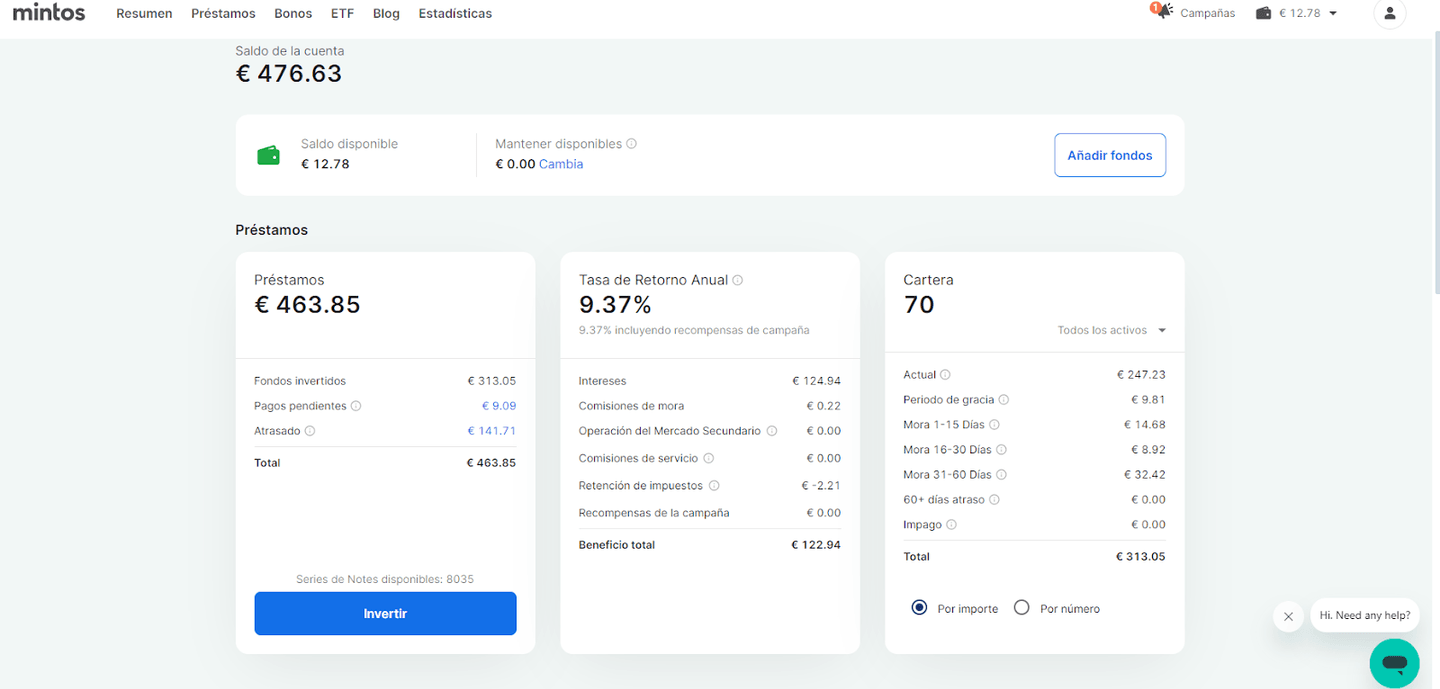Dismiss the 'Hi. Need any help?' chat prompt
The height and width of the screenshot is (689, 1440).
coord(1288,616)
